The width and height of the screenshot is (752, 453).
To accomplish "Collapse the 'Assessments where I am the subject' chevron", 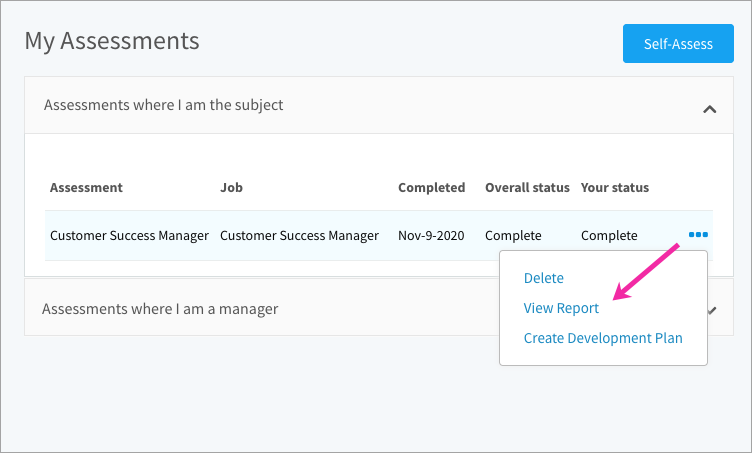I will point(710,109).
